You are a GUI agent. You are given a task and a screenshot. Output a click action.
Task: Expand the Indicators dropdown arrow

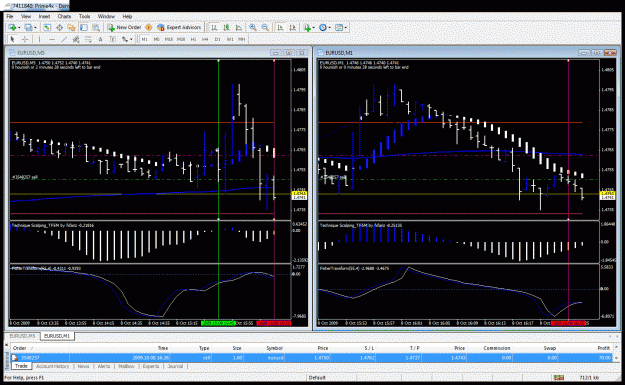coord(313,28)
